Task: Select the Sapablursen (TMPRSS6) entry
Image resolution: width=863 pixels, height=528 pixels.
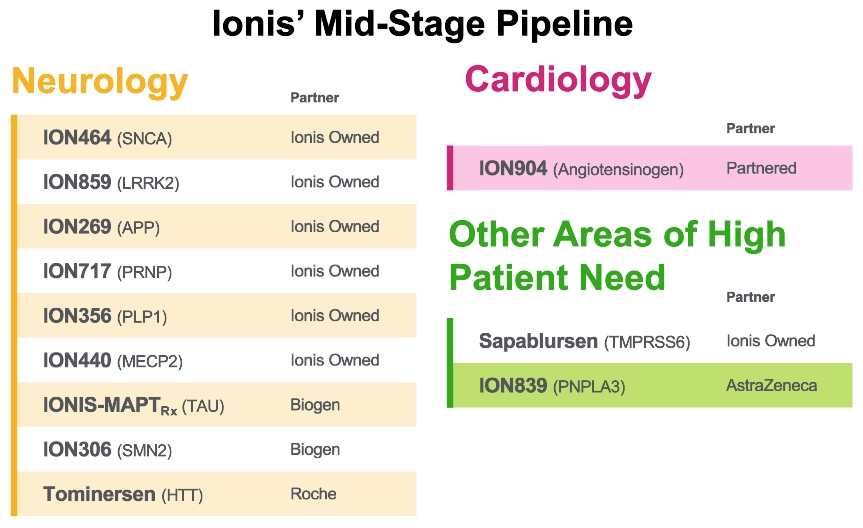Action: pos(584,341)
